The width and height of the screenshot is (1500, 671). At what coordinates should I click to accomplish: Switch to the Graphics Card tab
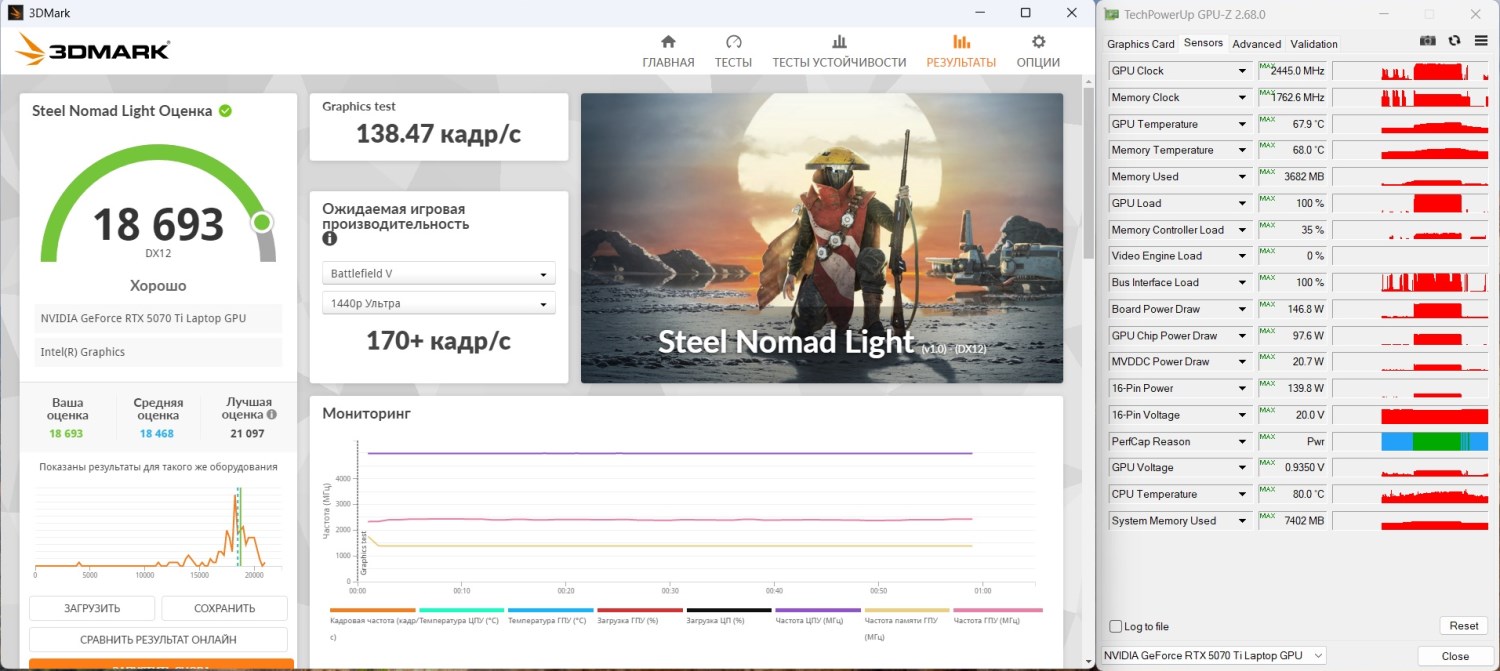click(1140, 44)
